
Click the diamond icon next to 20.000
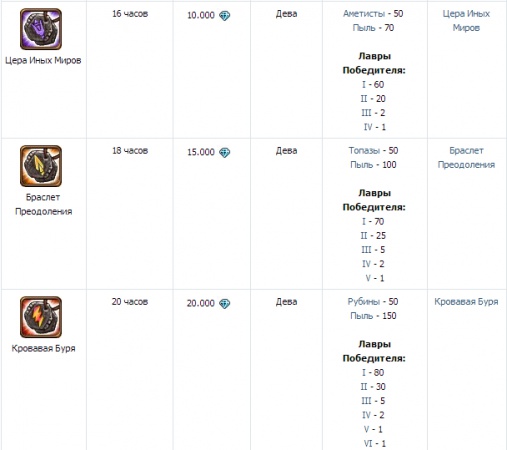225,304
